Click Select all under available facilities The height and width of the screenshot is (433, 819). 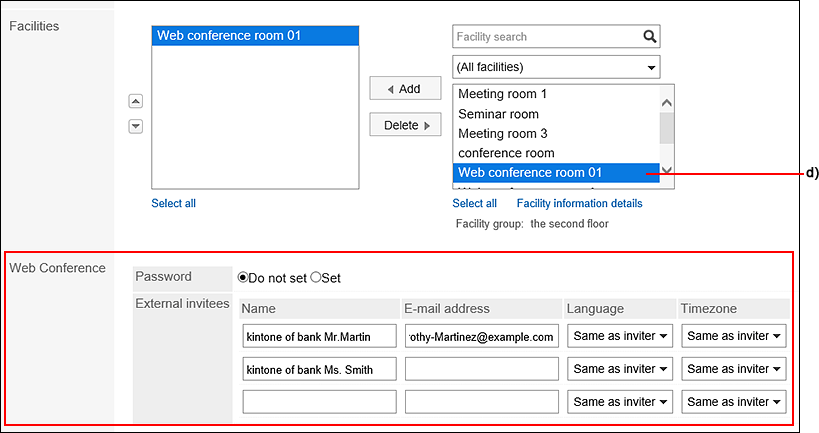[x=474, y=203]
